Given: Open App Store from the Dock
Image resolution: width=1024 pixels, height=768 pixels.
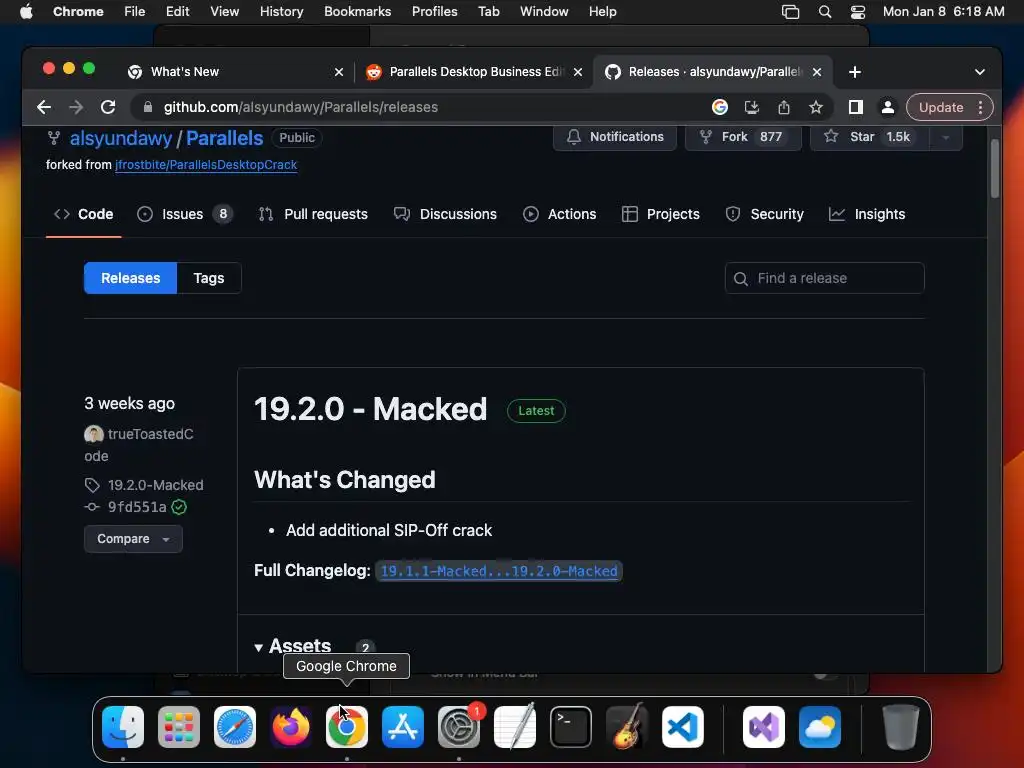Looking at the screenshot, I should [x=403, y=727].
